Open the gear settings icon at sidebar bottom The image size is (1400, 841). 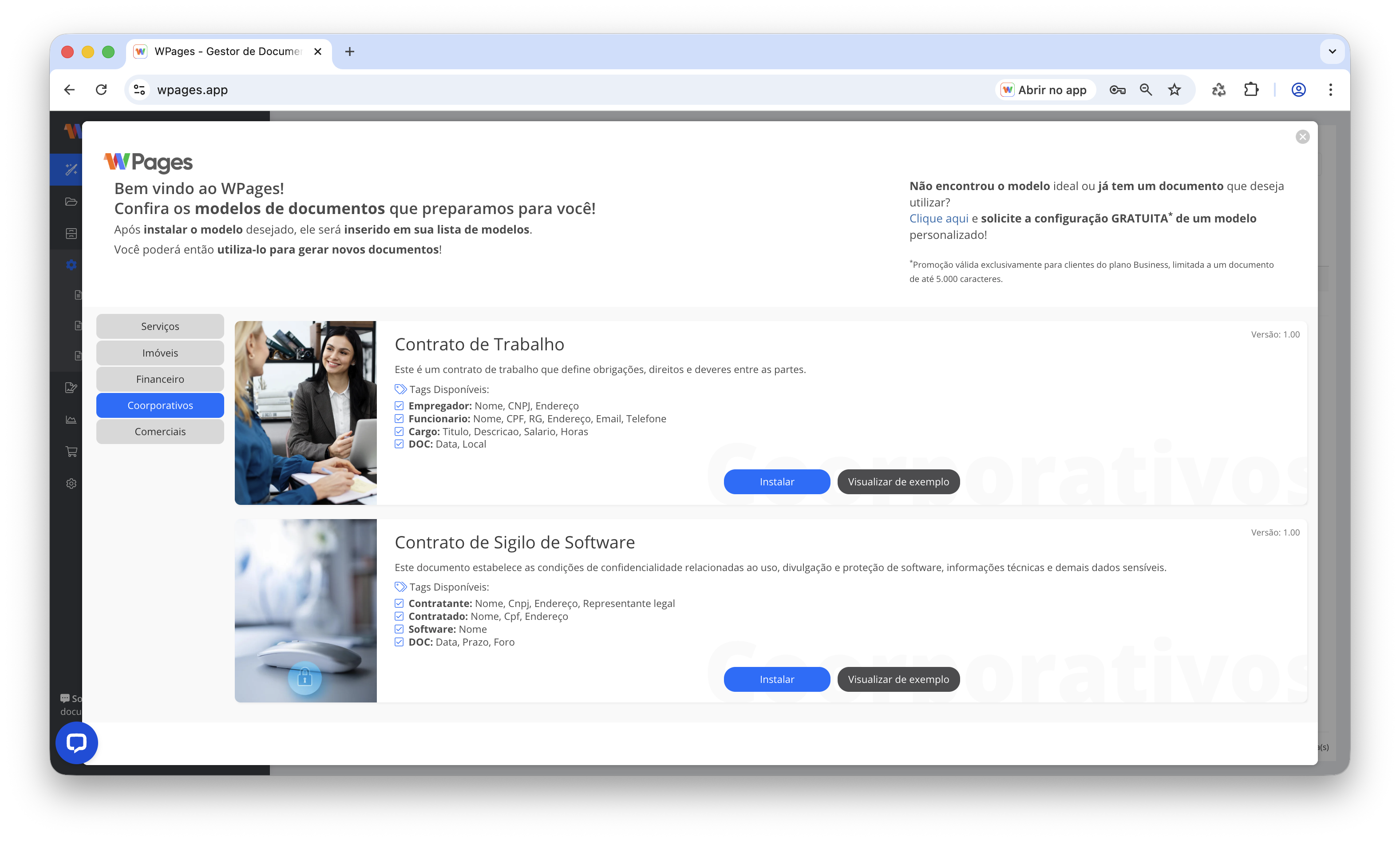point(71,484)
